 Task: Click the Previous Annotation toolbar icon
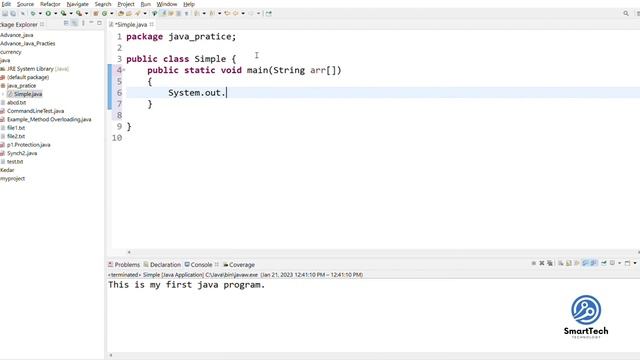[x=212, y=13]
